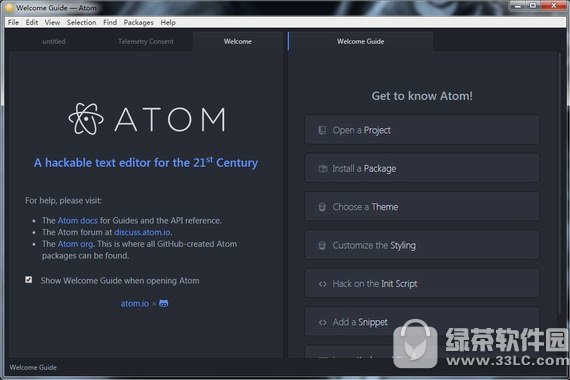Click the code icon beside Hack on the Init Script

(322, 284)
